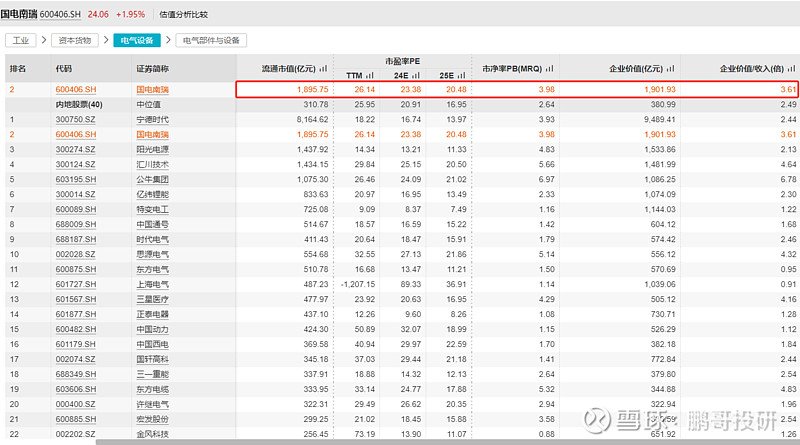The image size is (800, 445).
Task: Click the 内地股票(40) median row label
Action: 79,105
